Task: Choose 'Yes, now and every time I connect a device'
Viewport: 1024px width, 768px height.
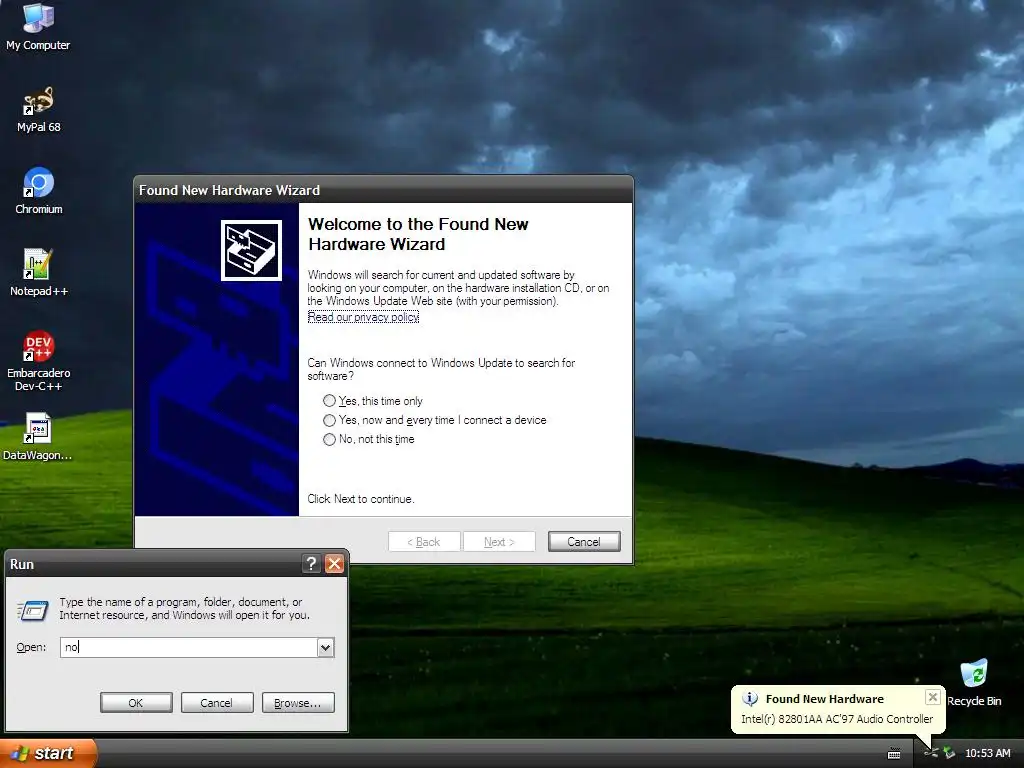Action: [434, 420]
